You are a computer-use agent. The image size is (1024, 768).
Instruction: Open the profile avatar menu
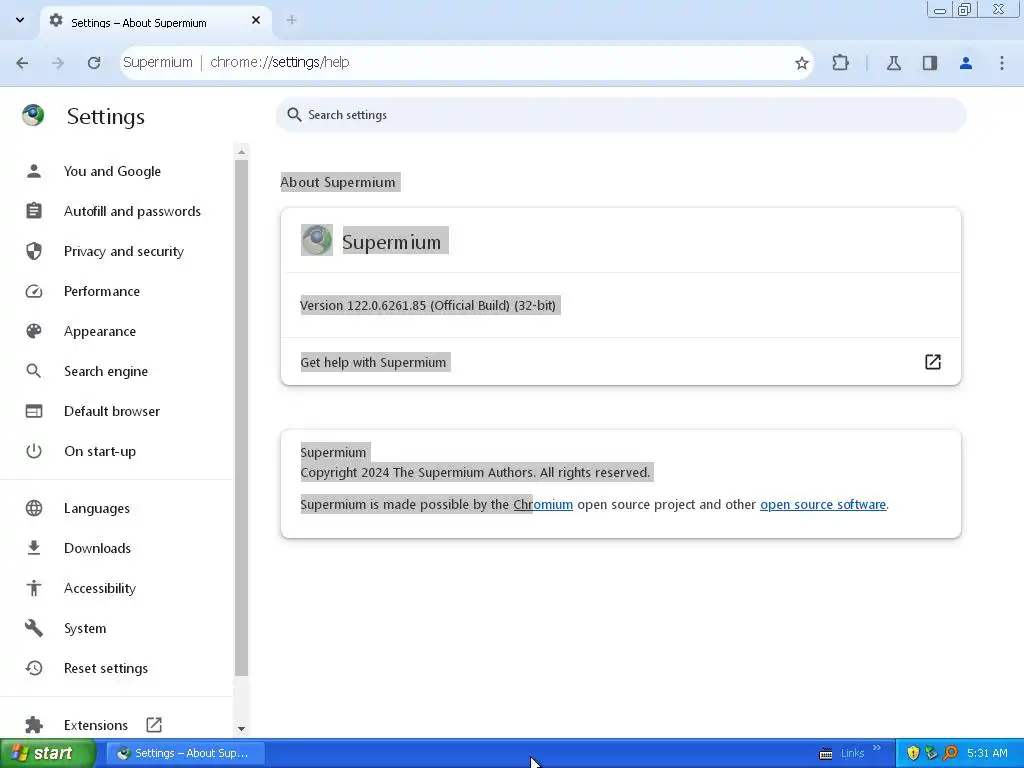pos(966,63)
